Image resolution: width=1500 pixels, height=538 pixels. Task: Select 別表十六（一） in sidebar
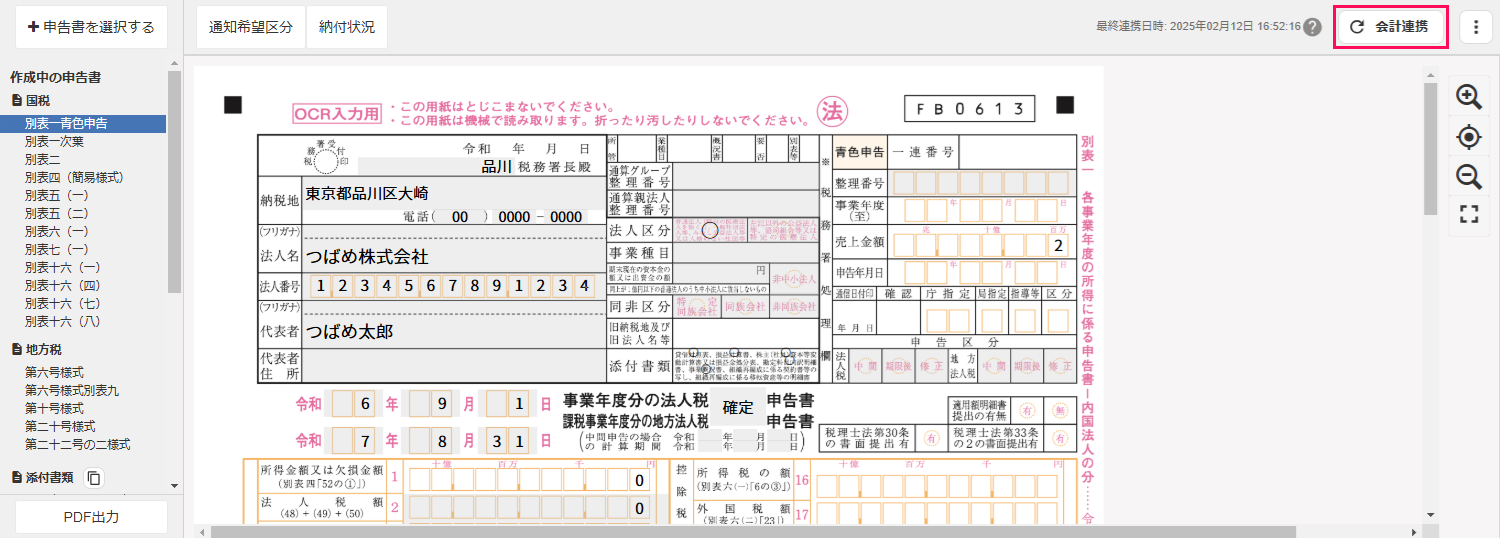[x=63, y=267]
